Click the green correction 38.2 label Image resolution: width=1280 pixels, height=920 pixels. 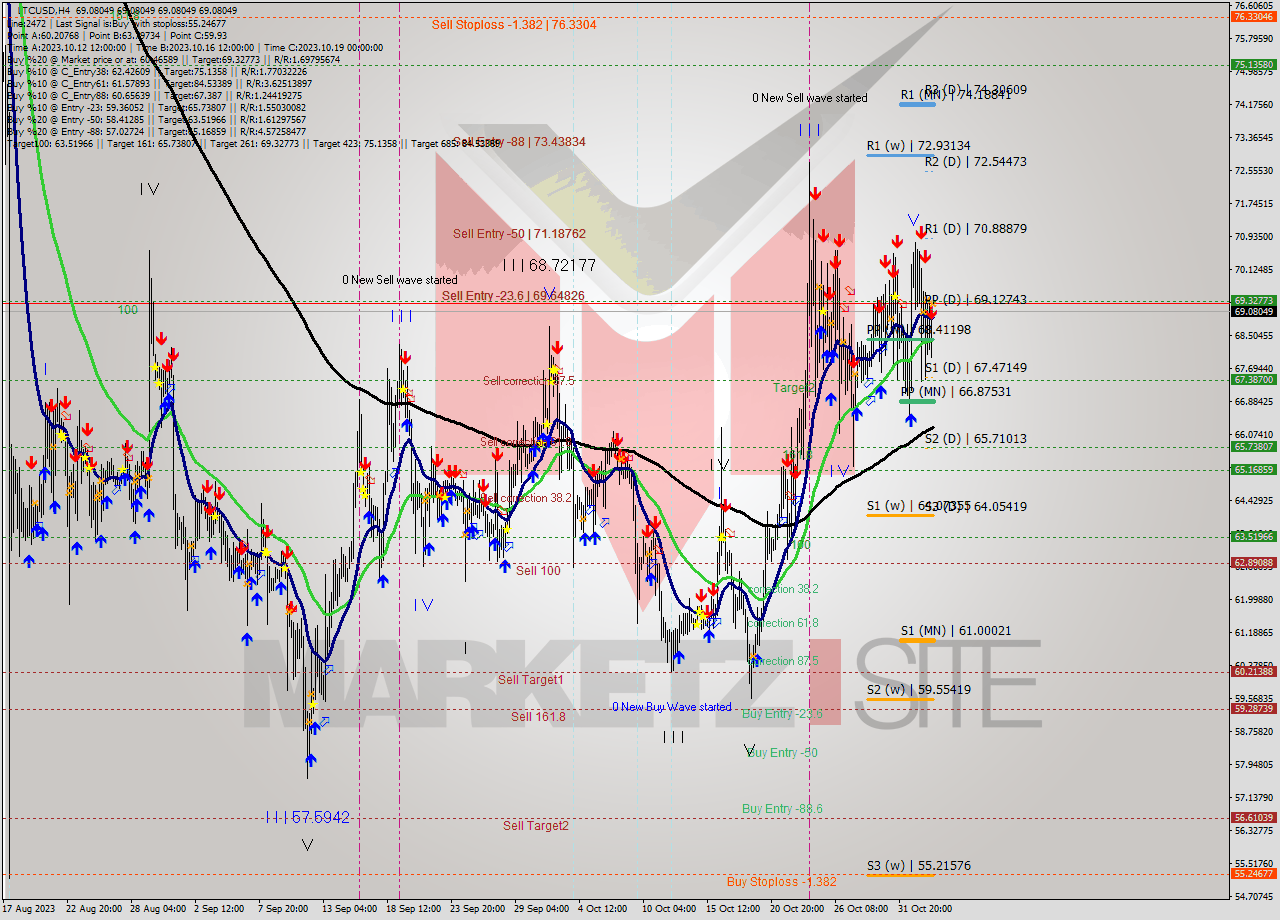784,589
